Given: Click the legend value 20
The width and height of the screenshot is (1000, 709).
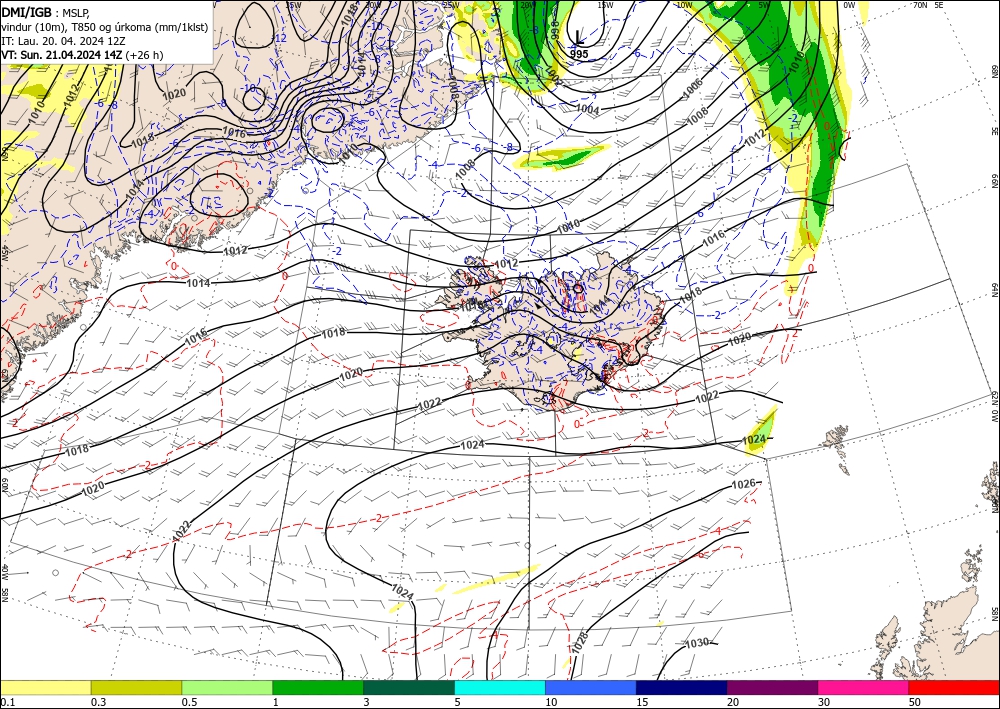Looking at the screenshot, I should [x=733, y=702].
